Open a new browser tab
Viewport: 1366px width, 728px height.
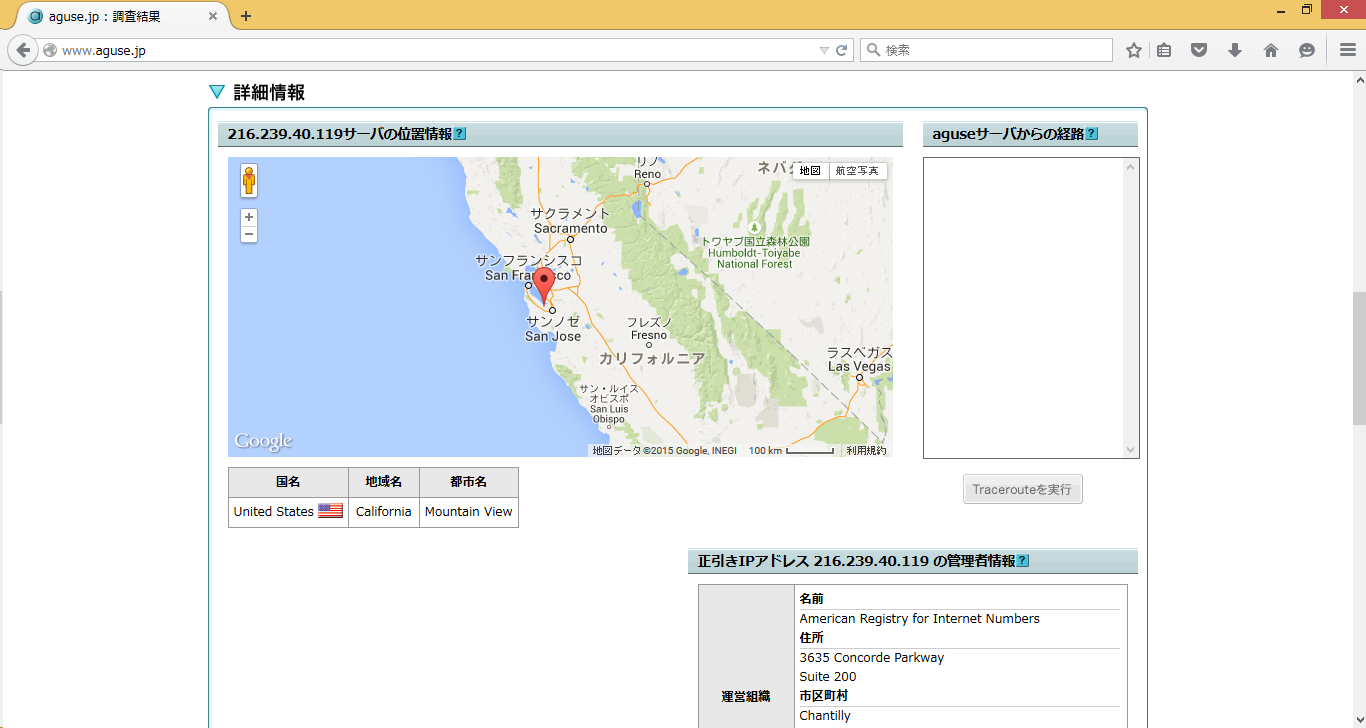pyautogui.click(x=246, y=16)
